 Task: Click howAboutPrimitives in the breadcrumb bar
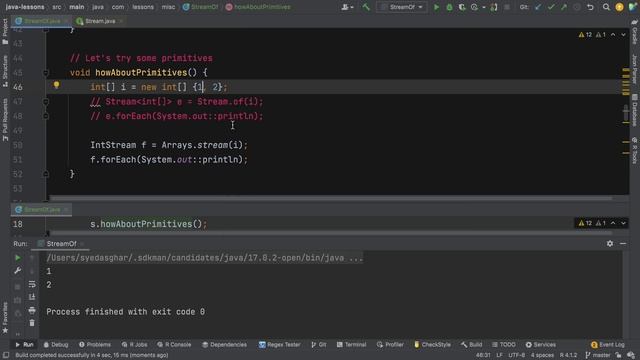click(x=258, y=7)
